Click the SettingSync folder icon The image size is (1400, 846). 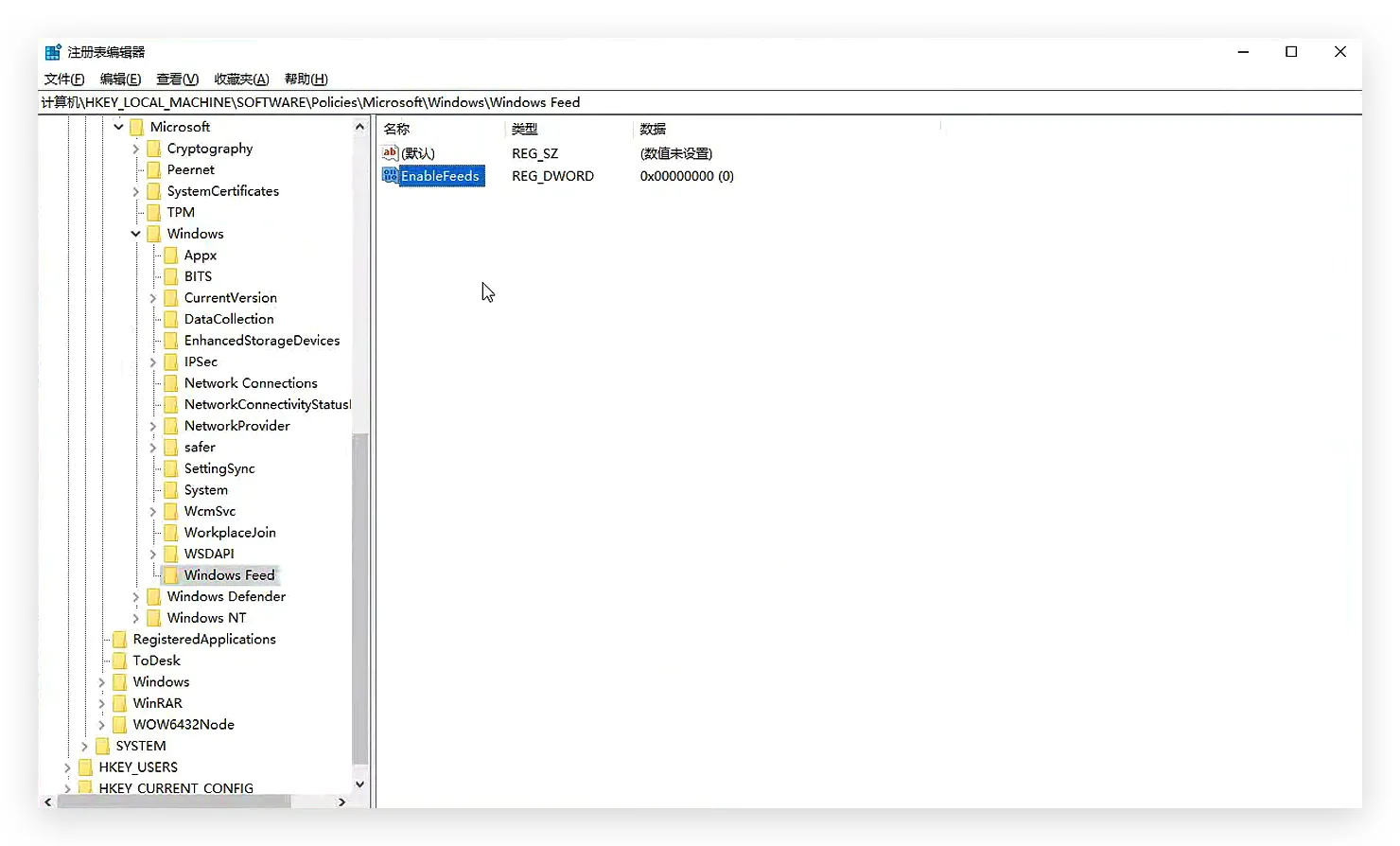(170, 468)
